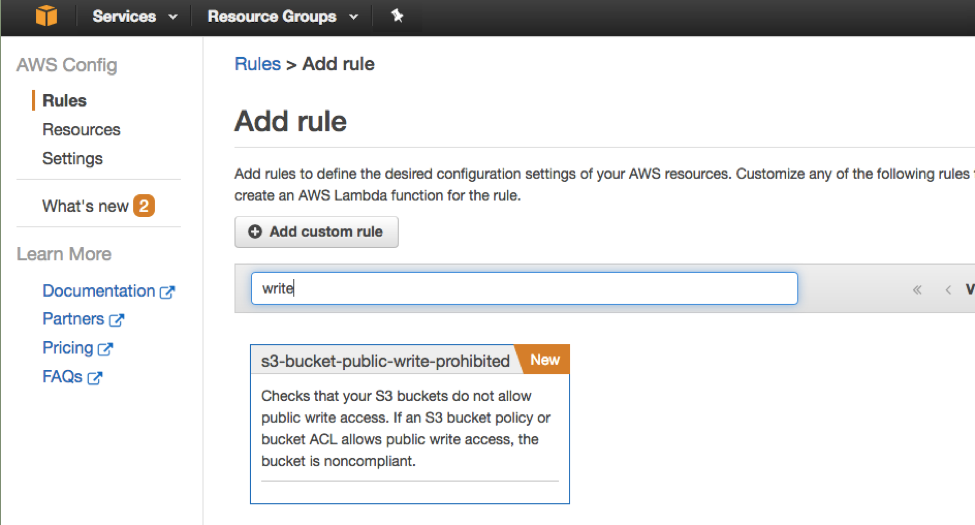Select Rules in the AWS Config sidebar
The image size is (975, 525).
[64, 100]
